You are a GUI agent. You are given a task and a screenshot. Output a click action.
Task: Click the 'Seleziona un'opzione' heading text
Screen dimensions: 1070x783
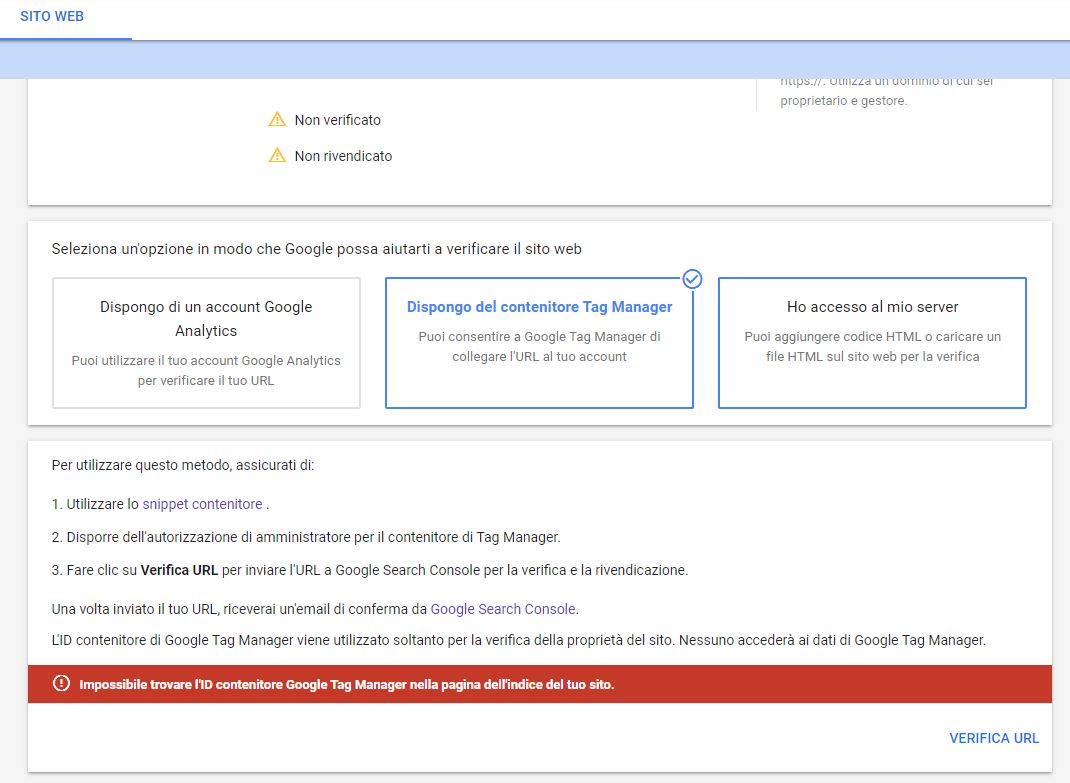click(x=316, y=248)
